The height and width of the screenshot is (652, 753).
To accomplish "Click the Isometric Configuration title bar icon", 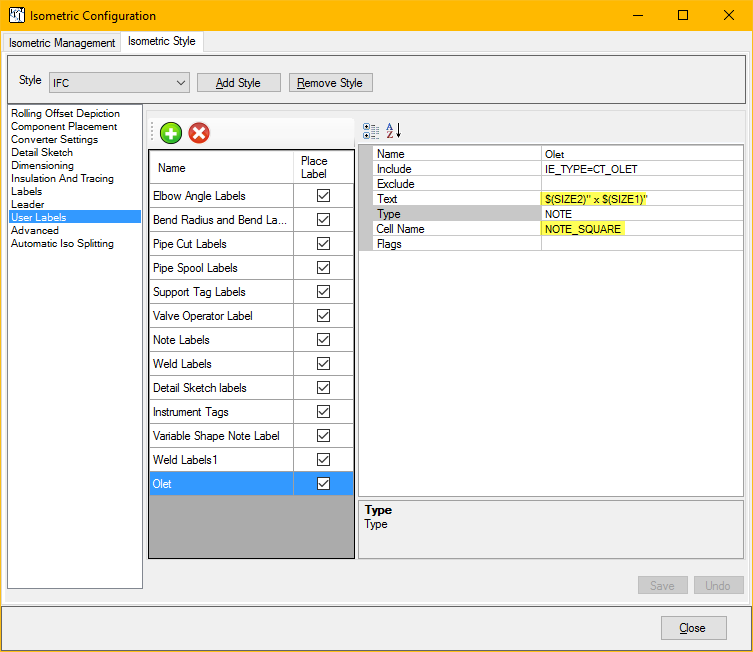I will 16,15.
